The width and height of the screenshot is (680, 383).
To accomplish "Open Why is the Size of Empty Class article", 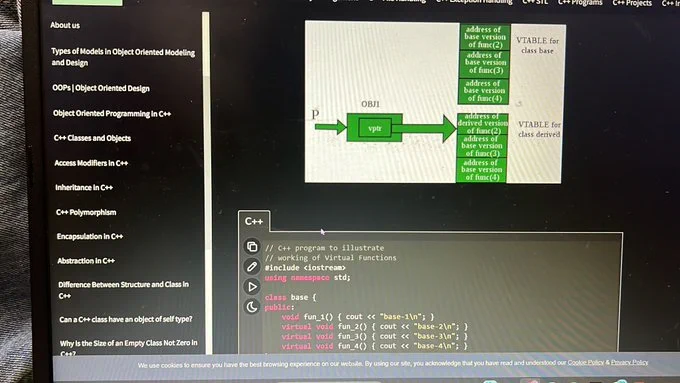I will [129, 347].
